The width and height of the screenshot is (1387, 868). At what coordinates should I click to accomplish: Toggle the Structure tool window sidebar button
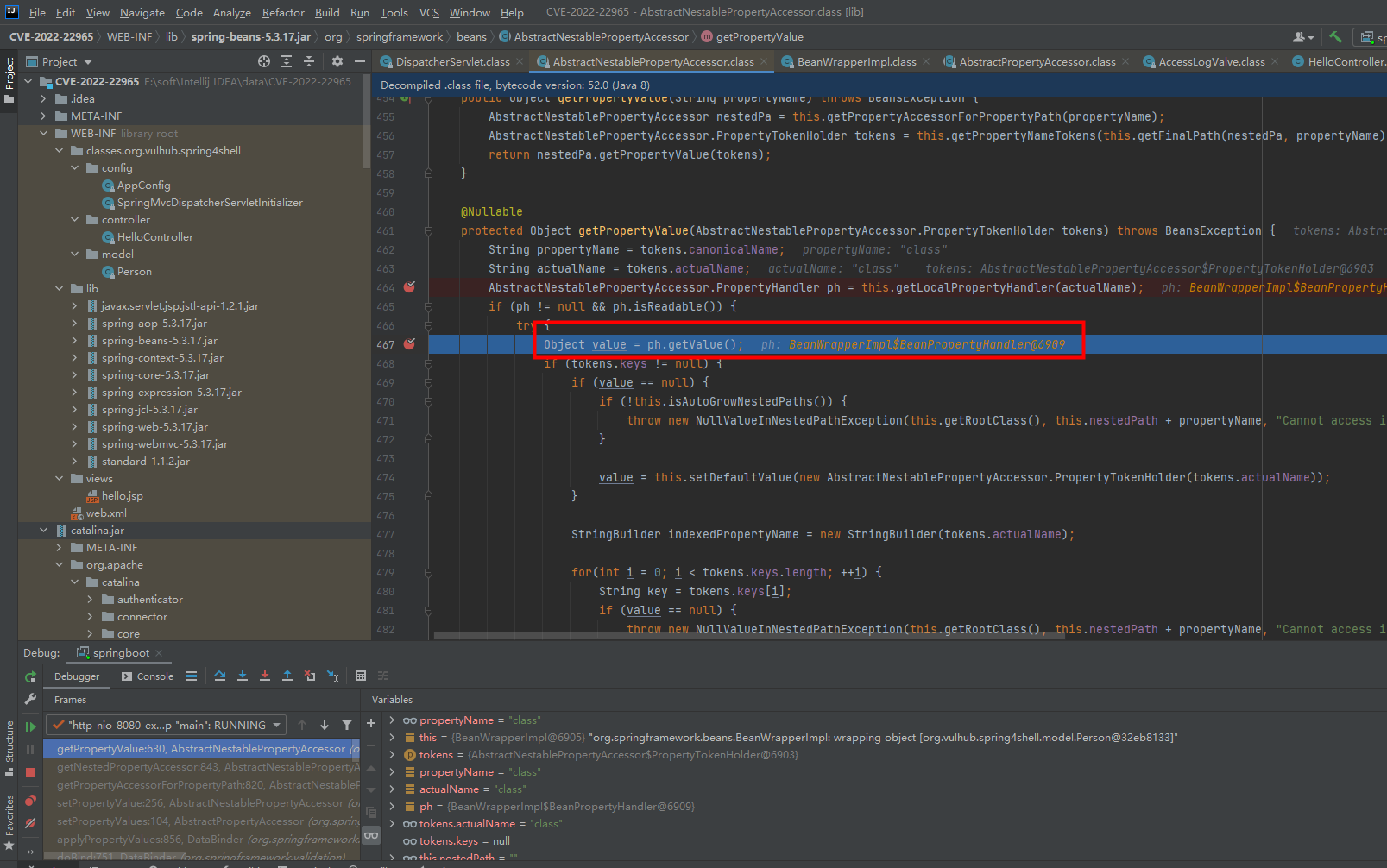(9, 748)
